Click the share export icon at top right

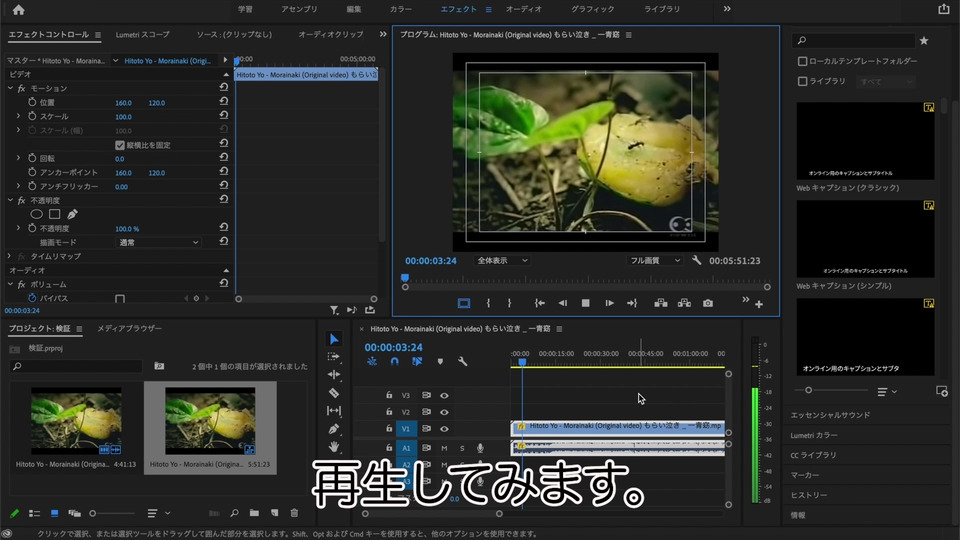(x=943, y=9)
